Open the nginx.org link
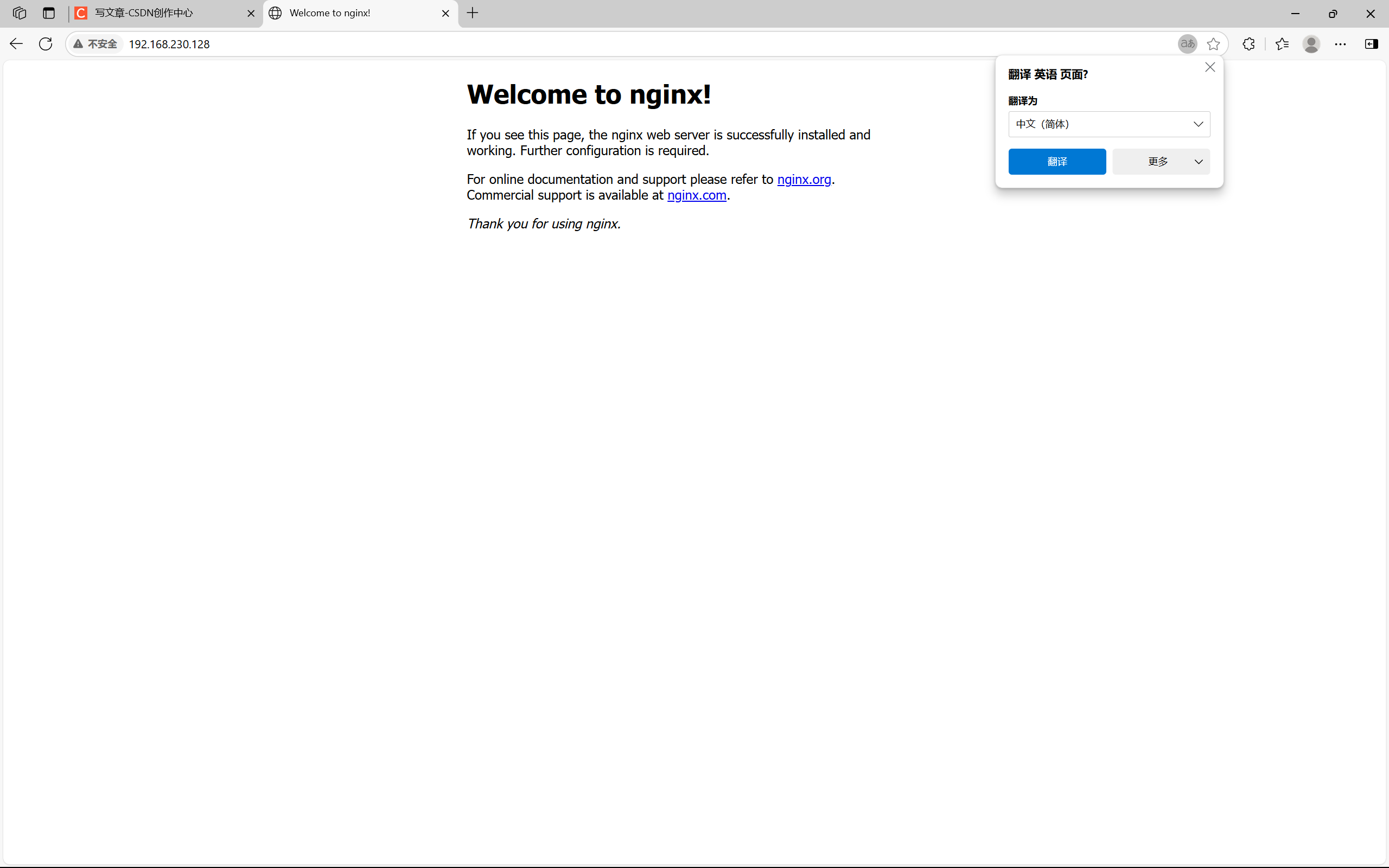Image resolution: width=1389 pixels, height=868 pixels. 804,179
